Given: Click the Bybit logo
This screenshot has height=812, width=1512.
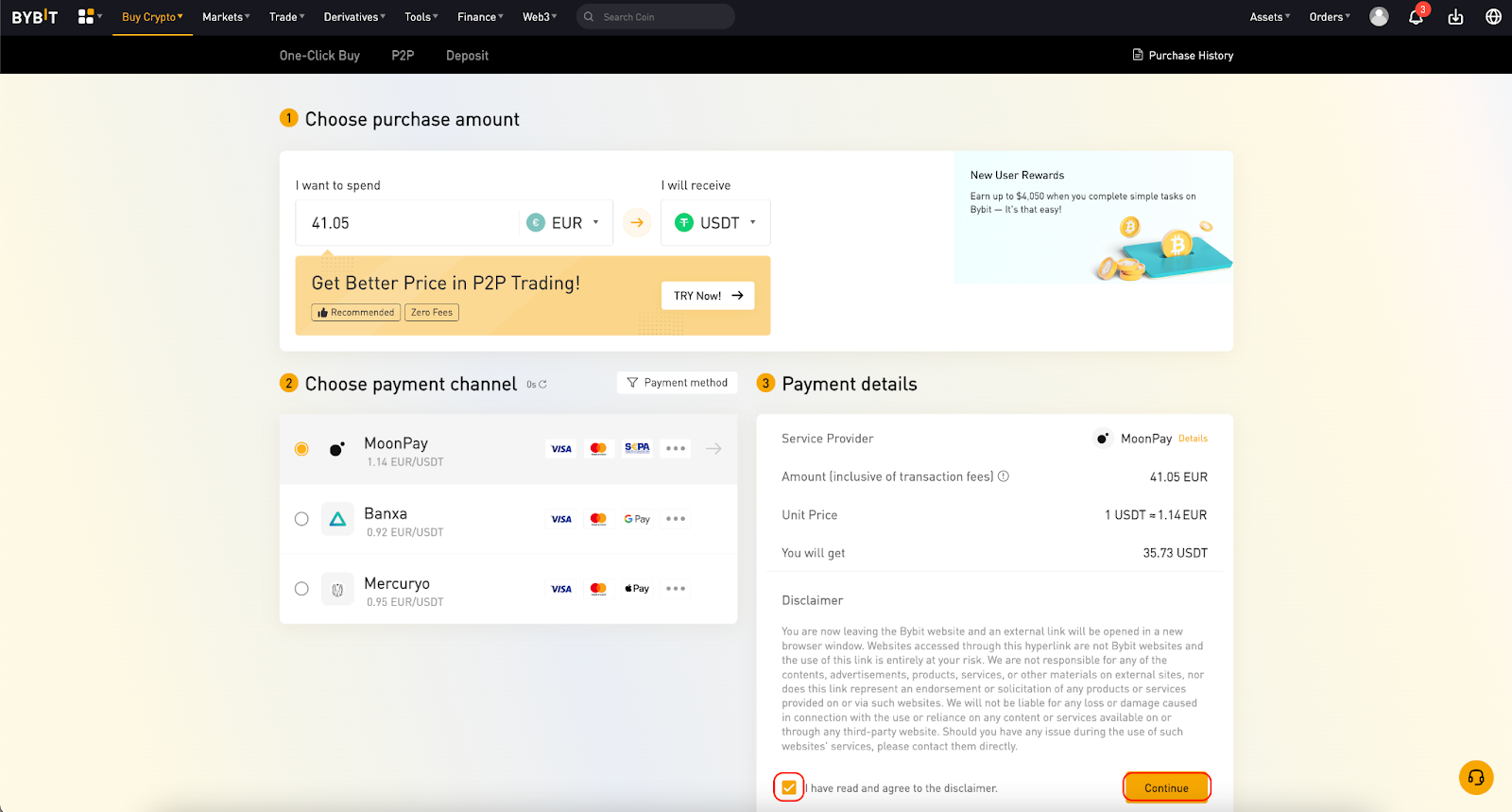Looking at the screenshot, I should click(x=35, y=17).
